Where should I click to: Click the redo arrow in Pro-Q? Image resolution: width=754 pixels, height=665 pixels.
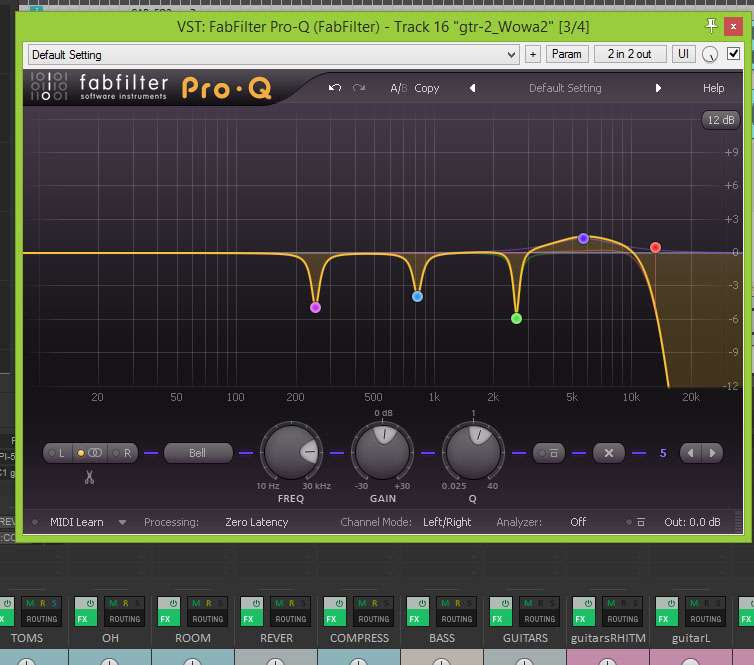point(359,88)
